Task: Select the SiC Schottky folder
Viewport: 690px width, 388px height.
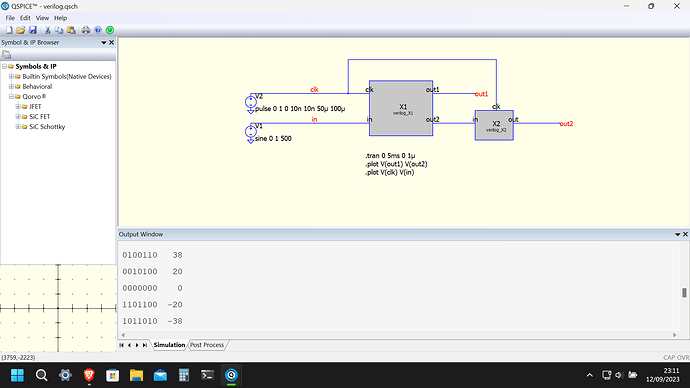Action: tap(47, 127)
